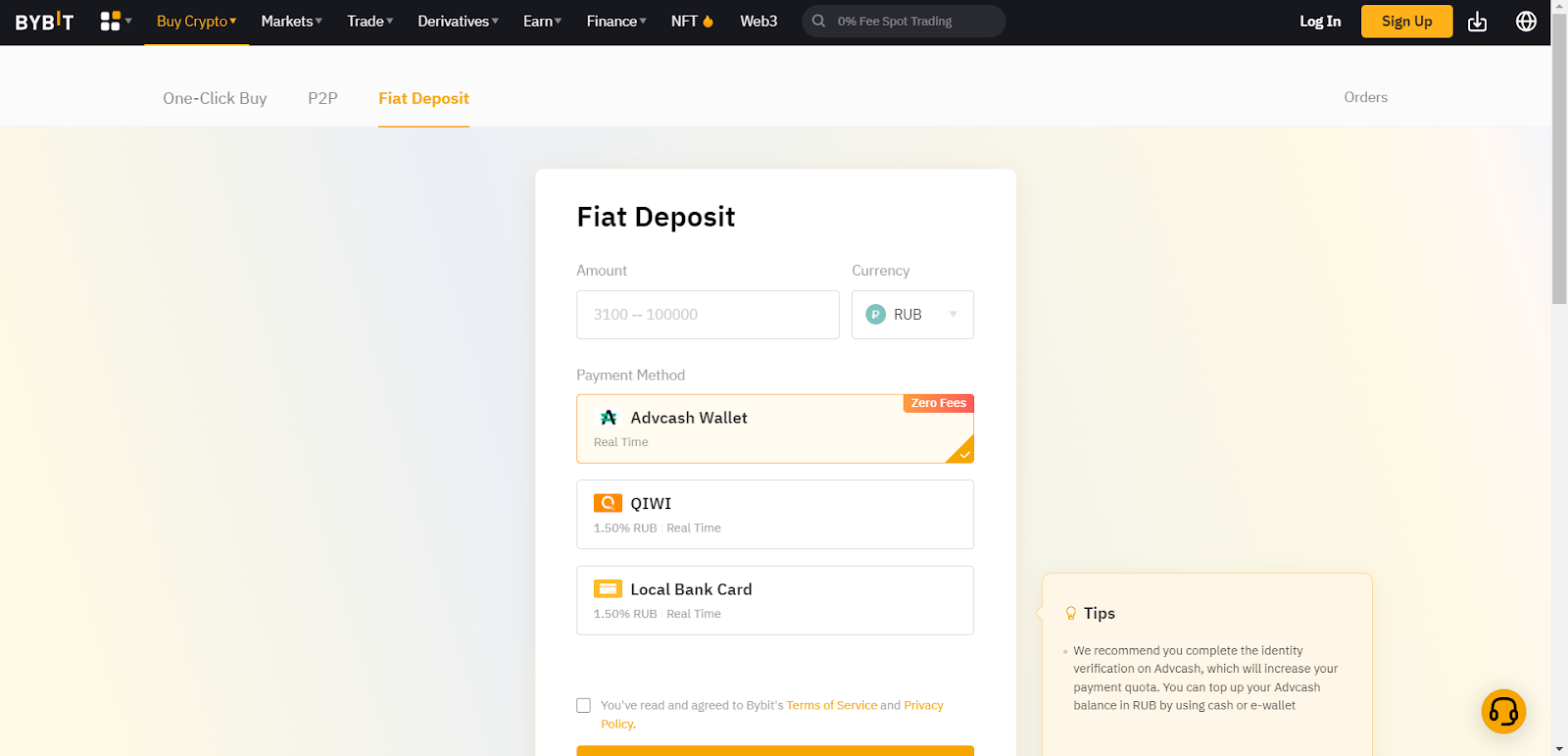1568x756 pixels.
Task: Click the Tips lightbulb icon
Action: click(x=1071, y=613)
